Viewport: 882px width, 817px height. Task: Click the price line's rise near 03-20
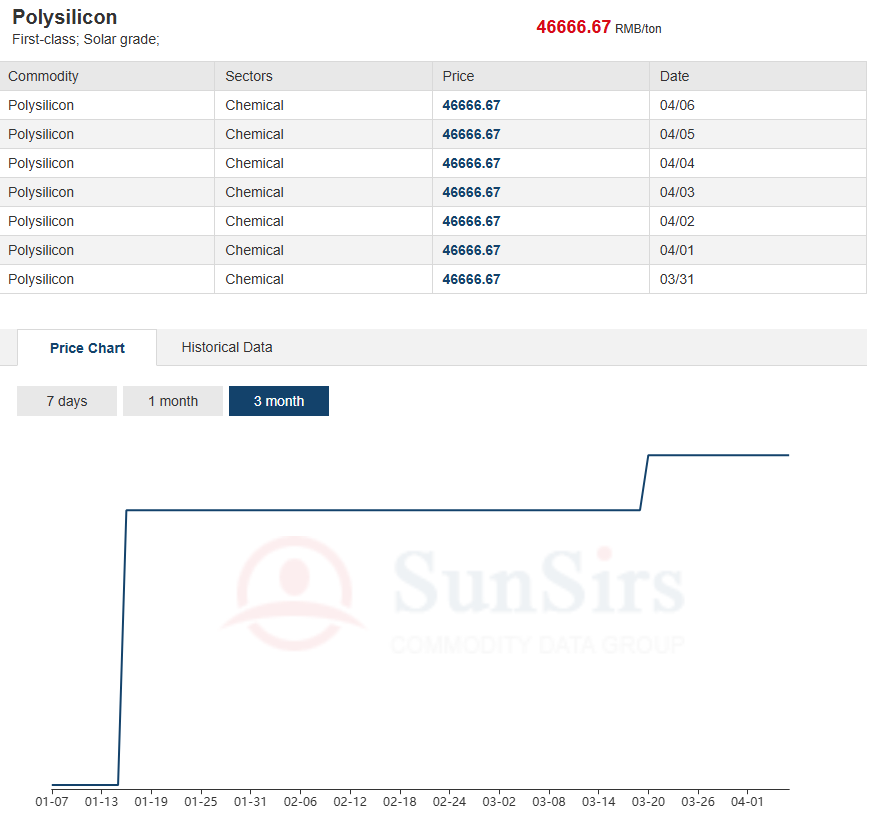(x=645, y=483)
